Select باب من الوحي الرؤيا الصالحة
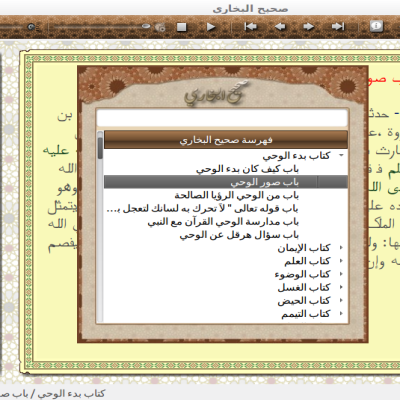The image size is (400, 400). pyautogui.click(x=236, y=195)
